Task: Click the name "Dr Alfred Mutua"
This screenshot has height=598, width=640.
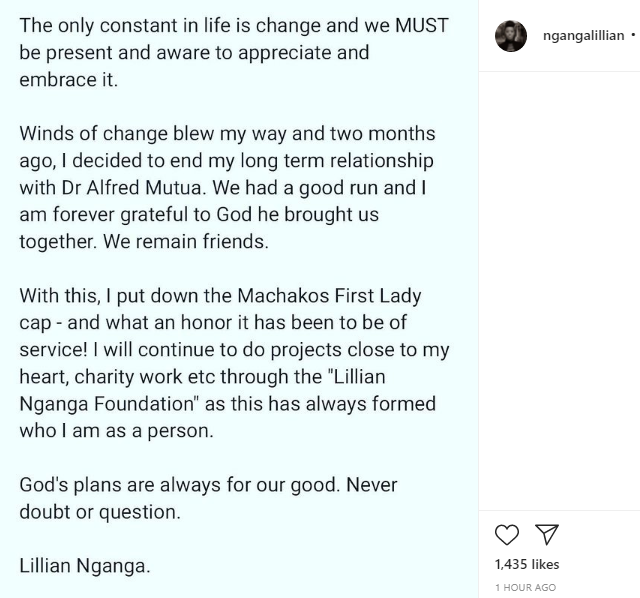Action: pos(131,188)
